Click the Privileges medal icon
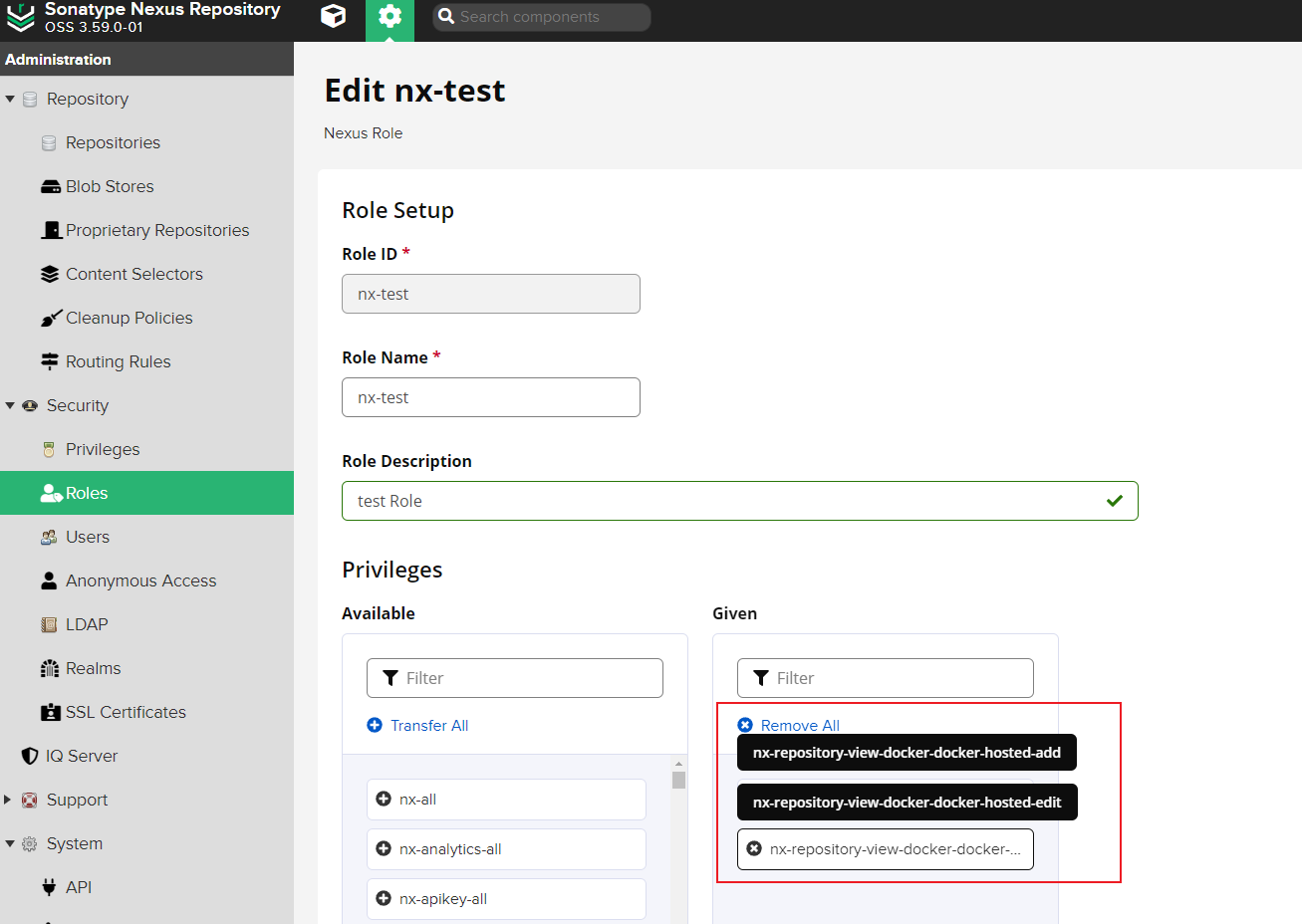Image resolution: width=1302 pixels, height=924 pixels. pos(49,449)
